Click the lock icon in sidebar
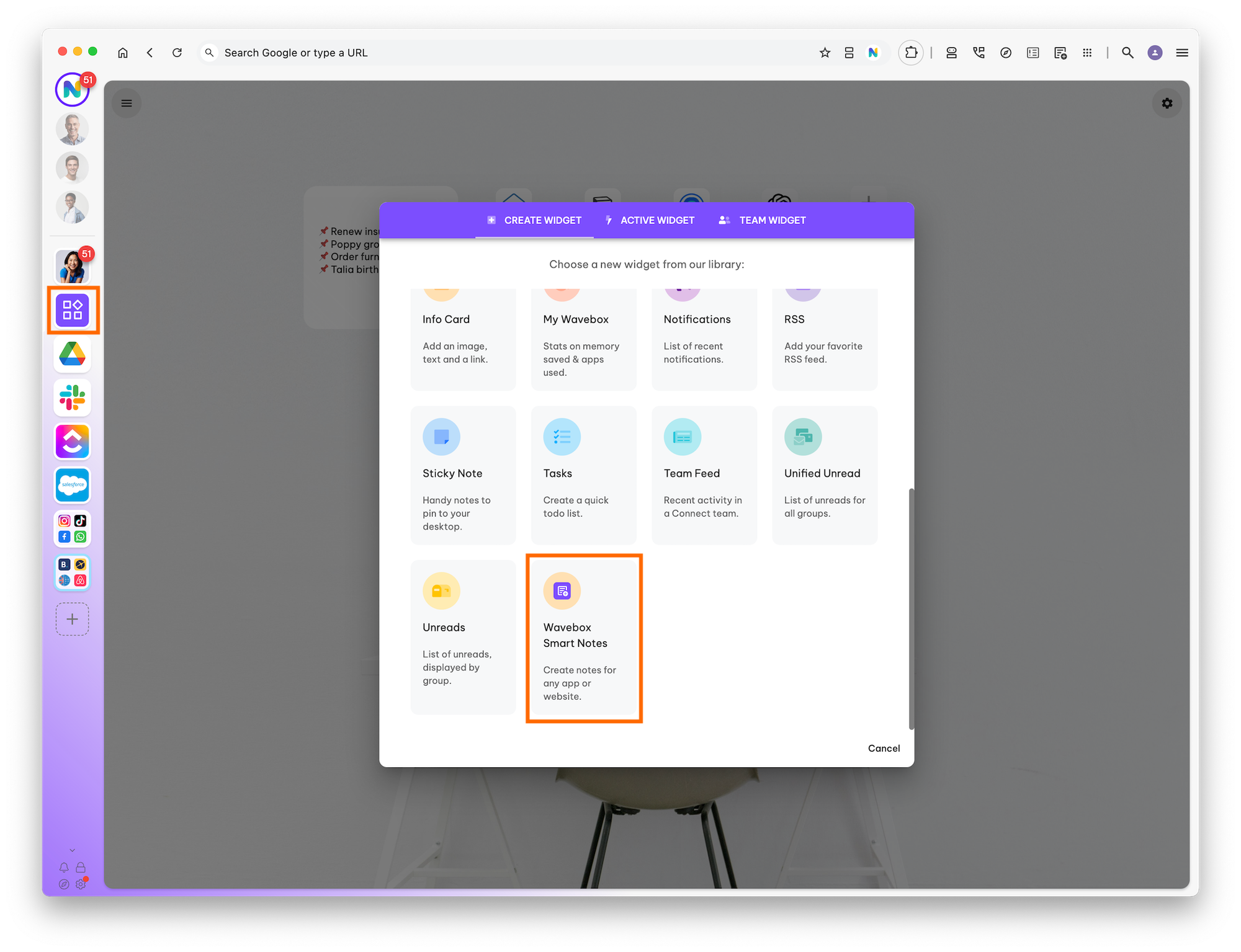This screenshot has width=1241, height=952. [x=81, y=867]
